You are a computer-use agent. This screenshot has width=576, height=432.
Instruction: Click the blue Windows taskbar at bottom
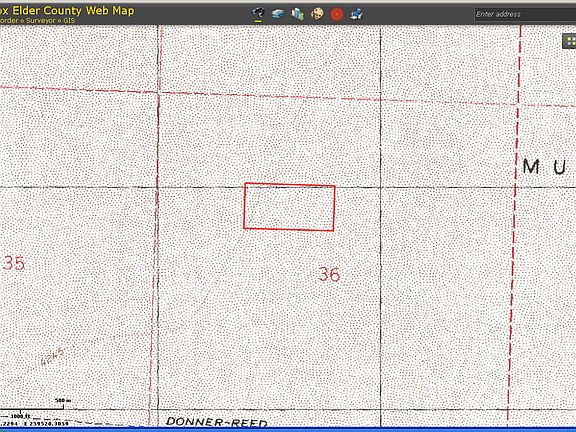click(288, 429)
